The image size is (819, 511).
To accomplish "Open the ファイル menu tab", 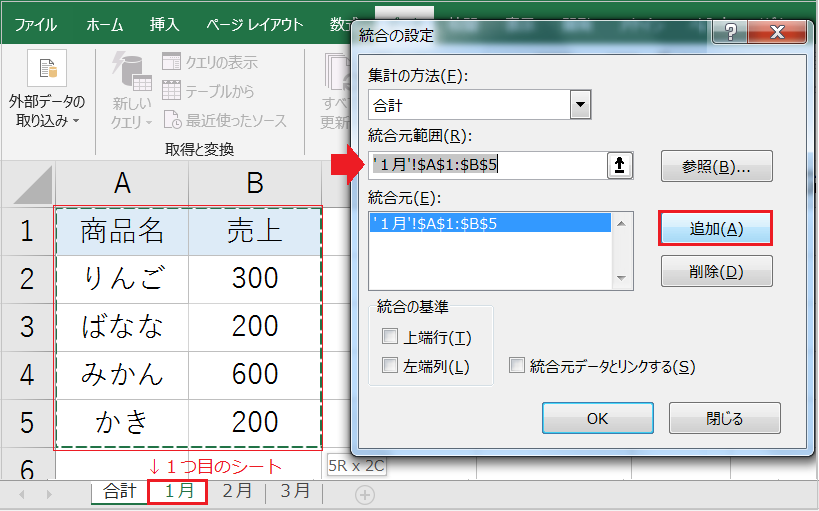I will point(36,24).
